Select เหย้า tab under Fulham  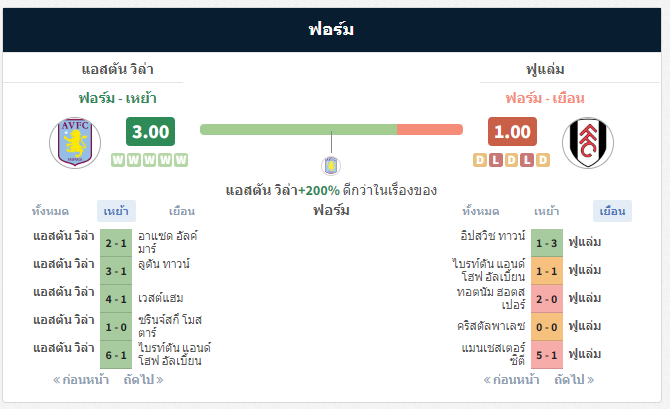click(547, 211)
